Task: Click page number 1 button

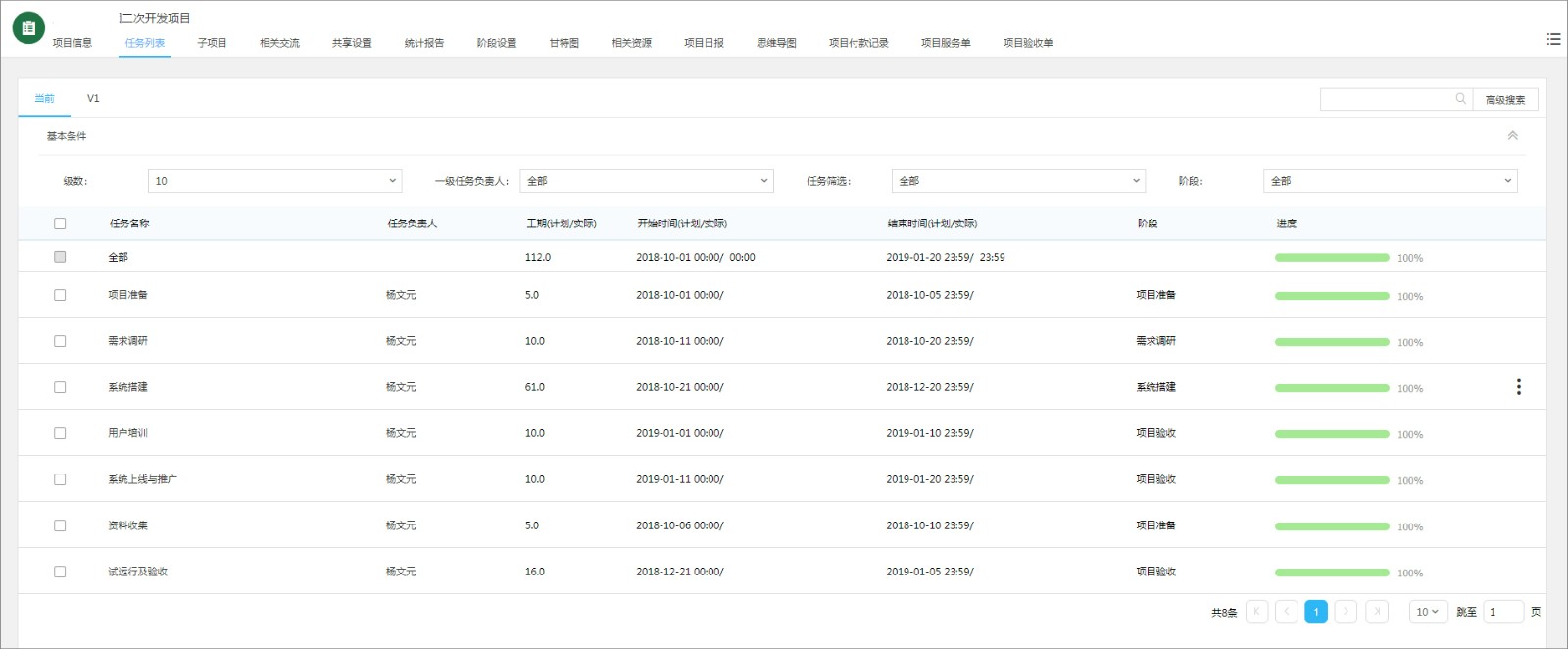Action: point(1316,612)
